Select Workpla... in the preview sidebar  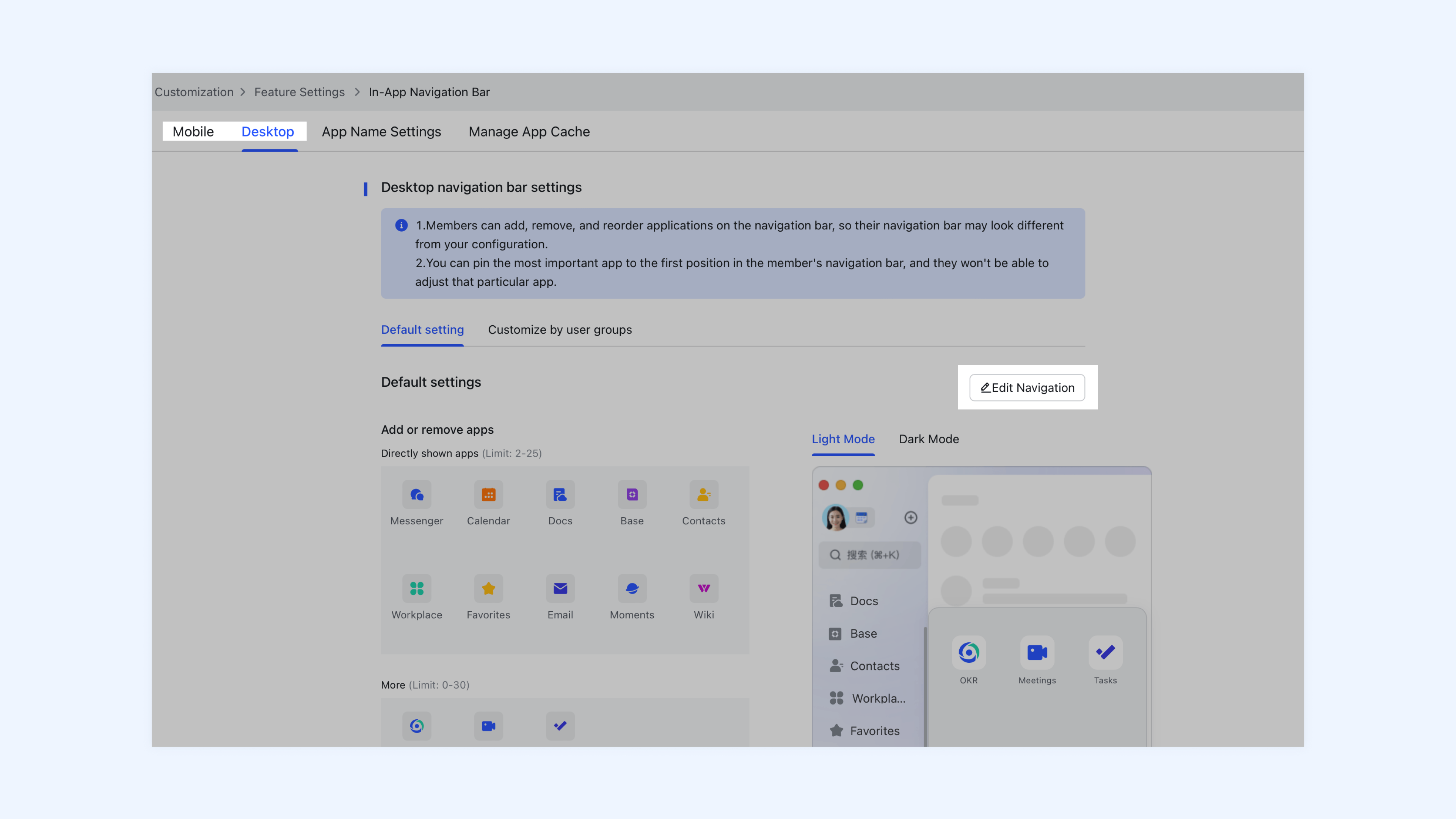tap(867, 698)
